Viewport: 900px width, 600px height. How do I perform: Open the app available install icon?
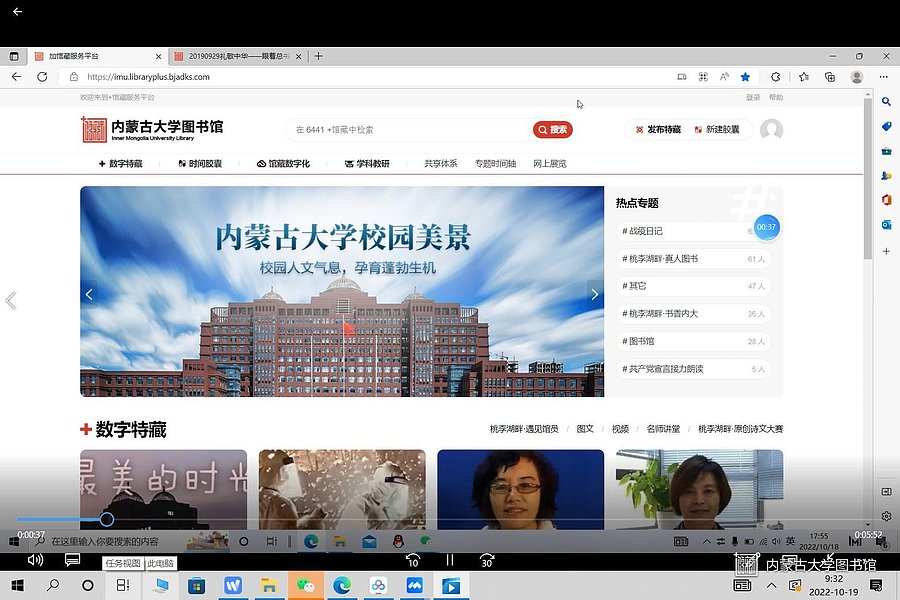(682, 77)
